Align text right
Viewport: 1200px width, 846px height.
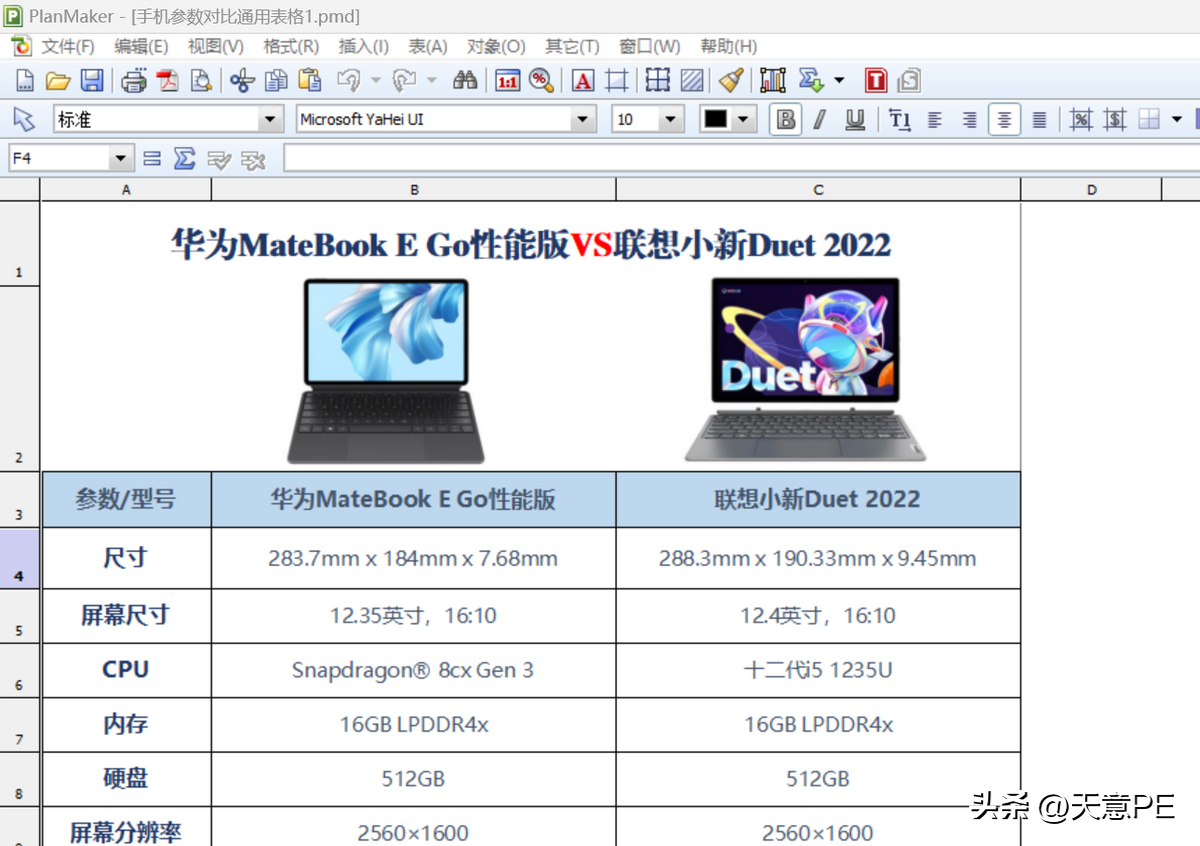[970, 120]
